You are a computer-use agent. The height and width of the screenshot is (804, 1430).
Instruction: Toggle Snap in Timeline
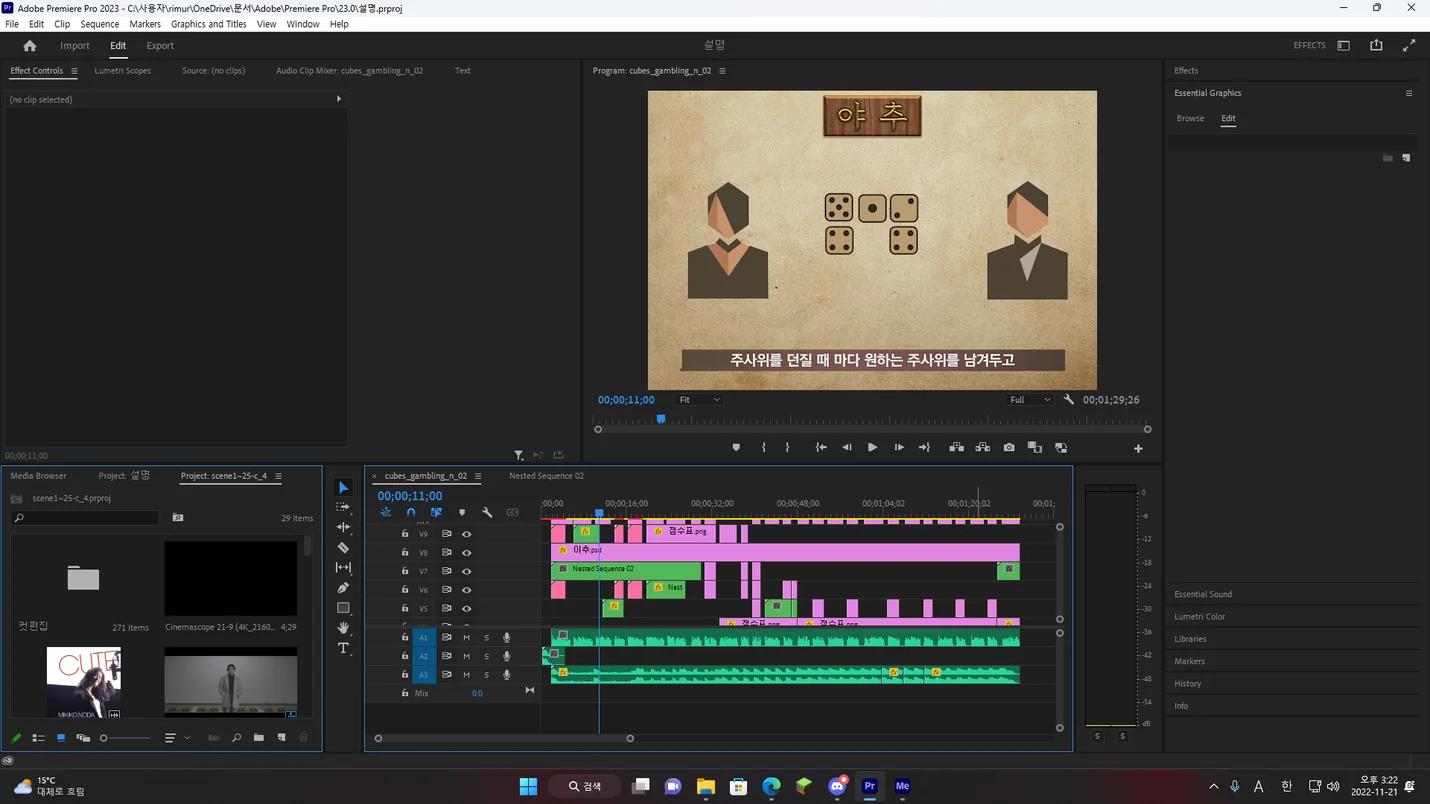(x=411, y=512)
